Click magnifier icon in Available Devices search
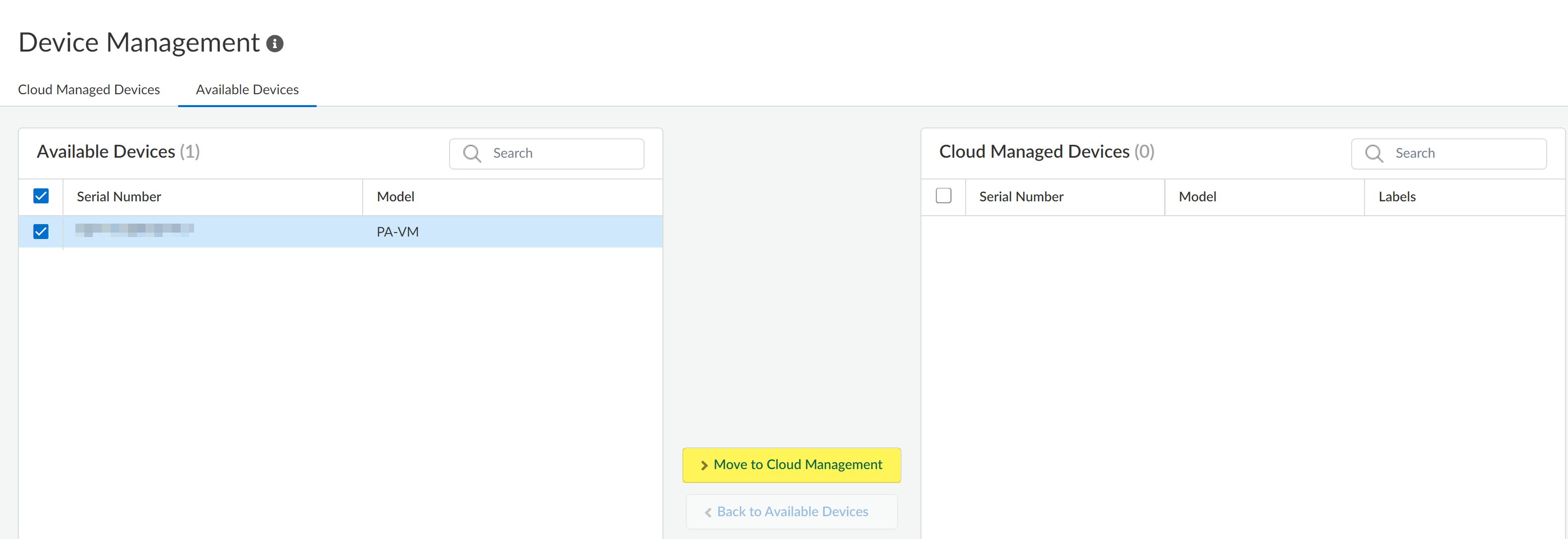Viewport: 1568px width, 539px height. coord(472,153)
